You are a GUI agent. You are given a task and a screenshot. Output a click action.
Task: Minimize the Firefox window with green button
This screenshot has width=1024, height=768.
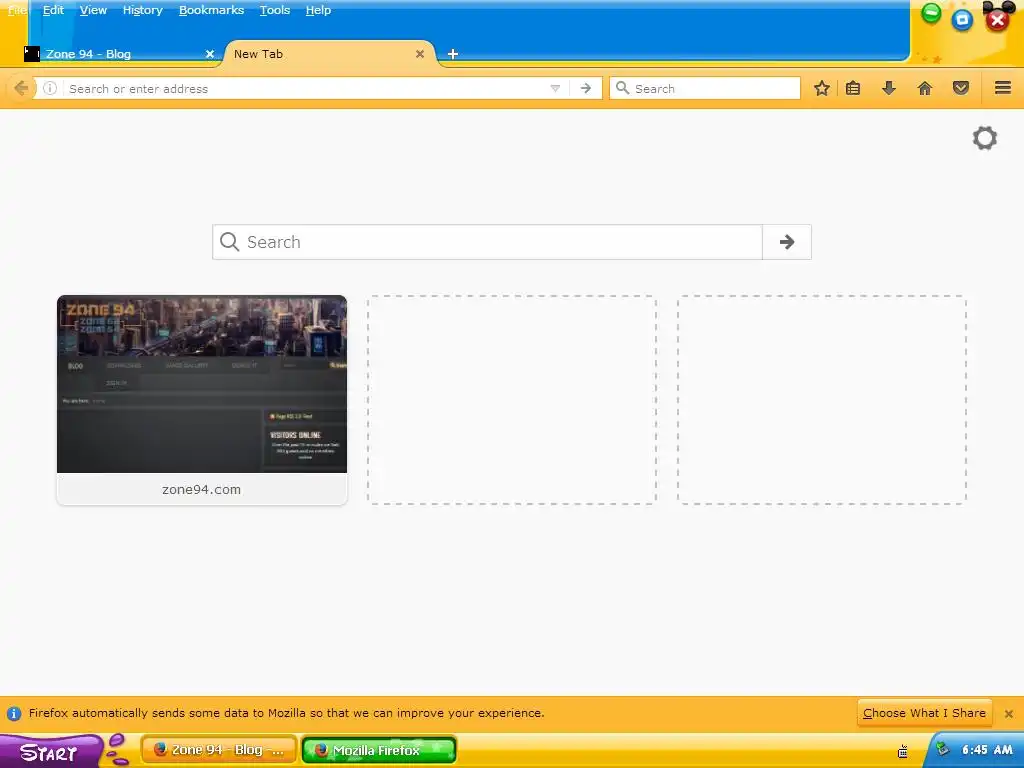[x=931, y=13]
